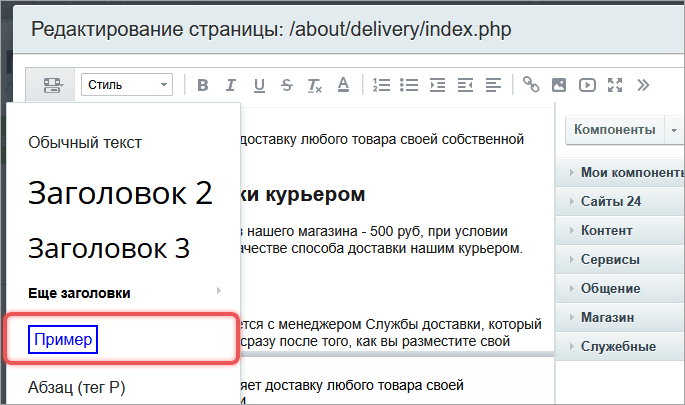
Task: Switch the editor to fullscreen mode
Action: point(615,85)
